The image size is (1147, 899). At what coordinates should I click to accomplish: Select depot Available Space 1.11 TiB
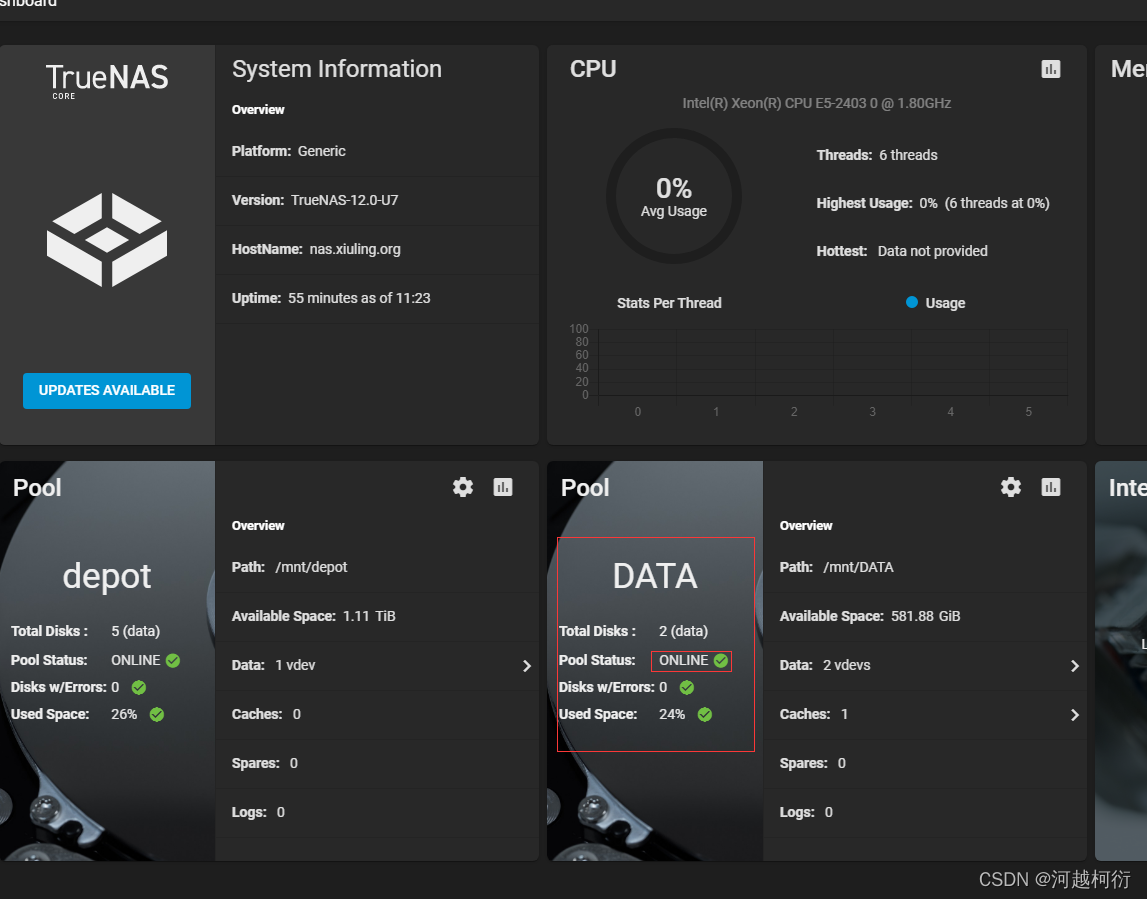pyautogui.click(x=314, y=617)
